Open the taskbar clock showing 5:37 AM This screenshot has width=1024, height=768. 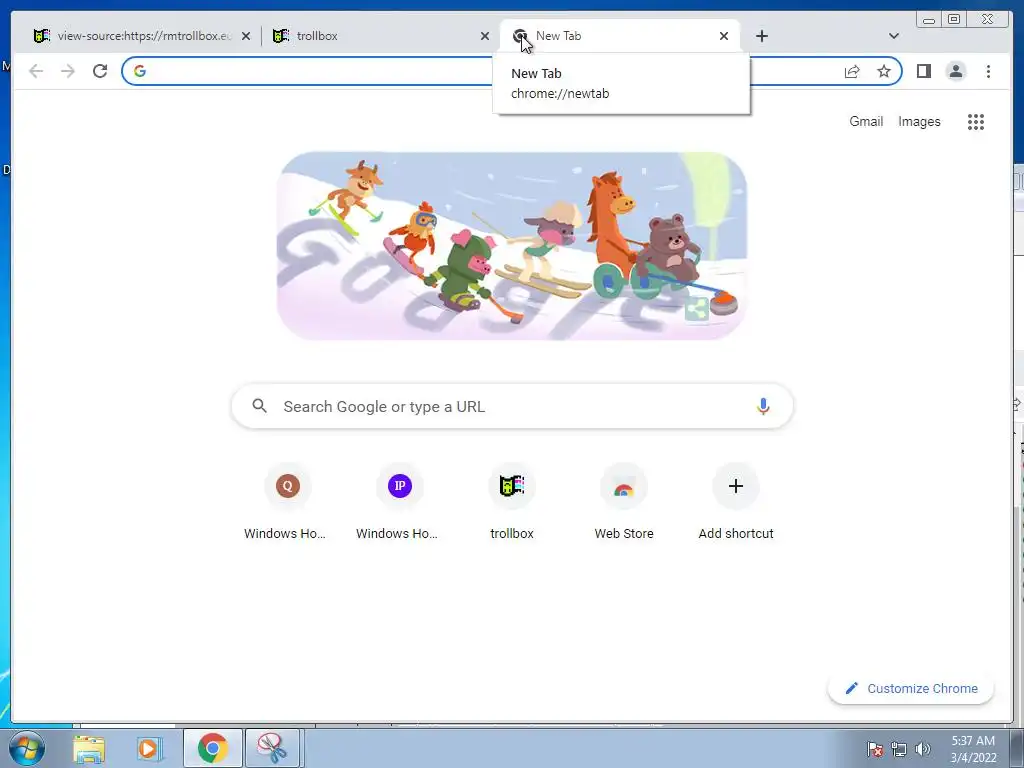(973, 749)
